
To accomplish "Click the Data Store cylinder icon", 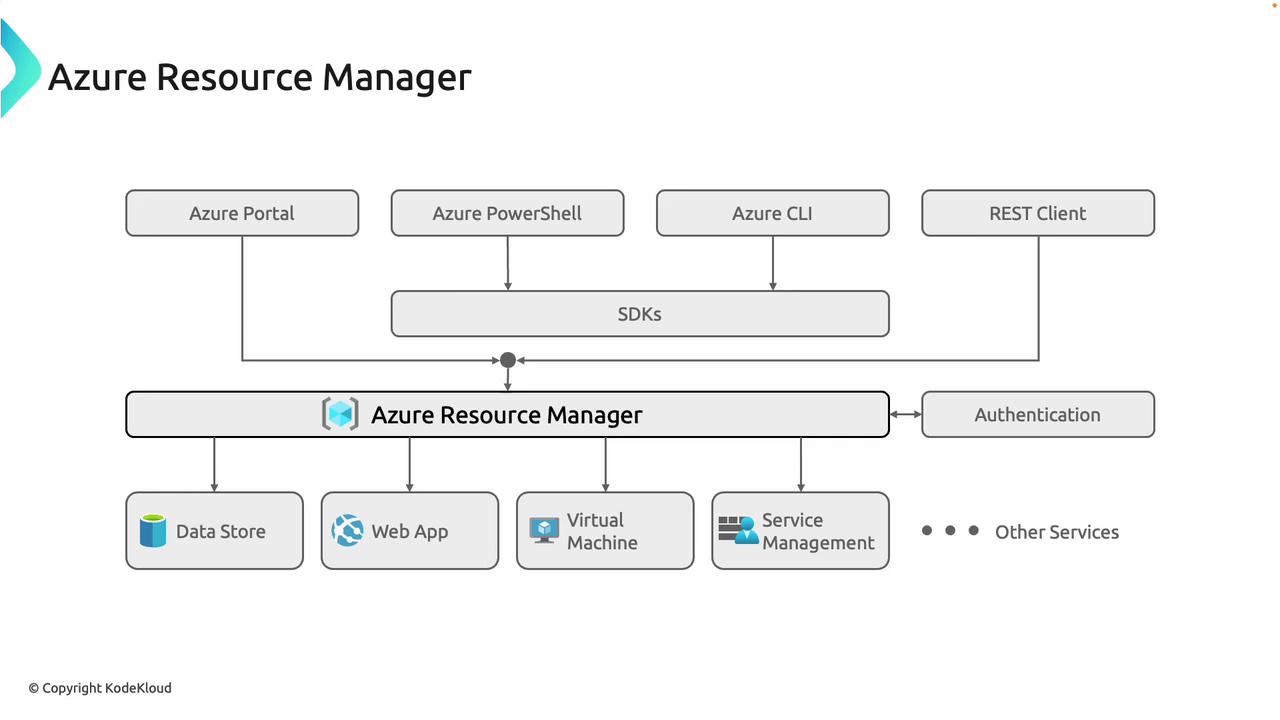I will coord(153,531).
